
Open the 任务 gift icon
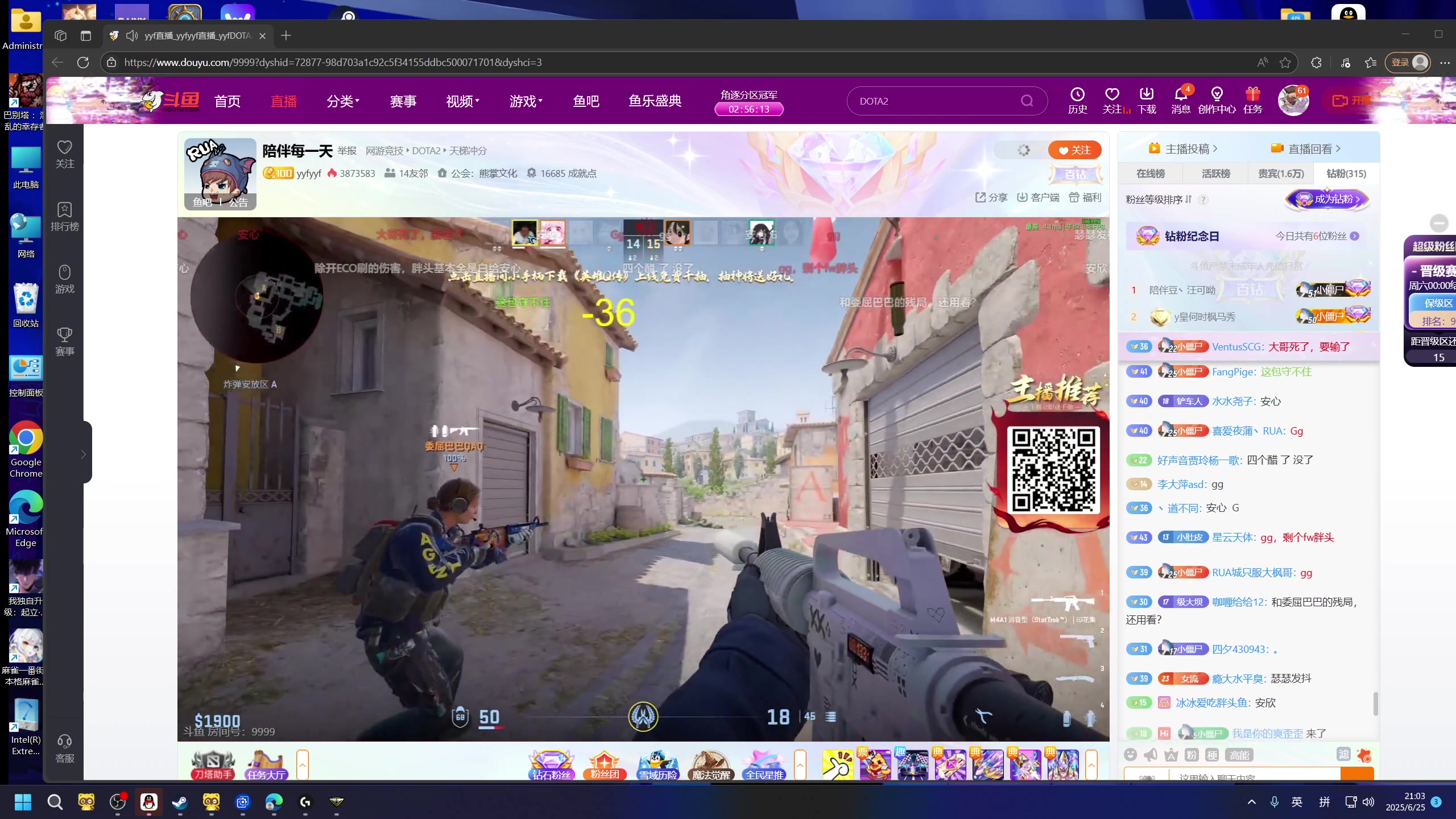1252,100
